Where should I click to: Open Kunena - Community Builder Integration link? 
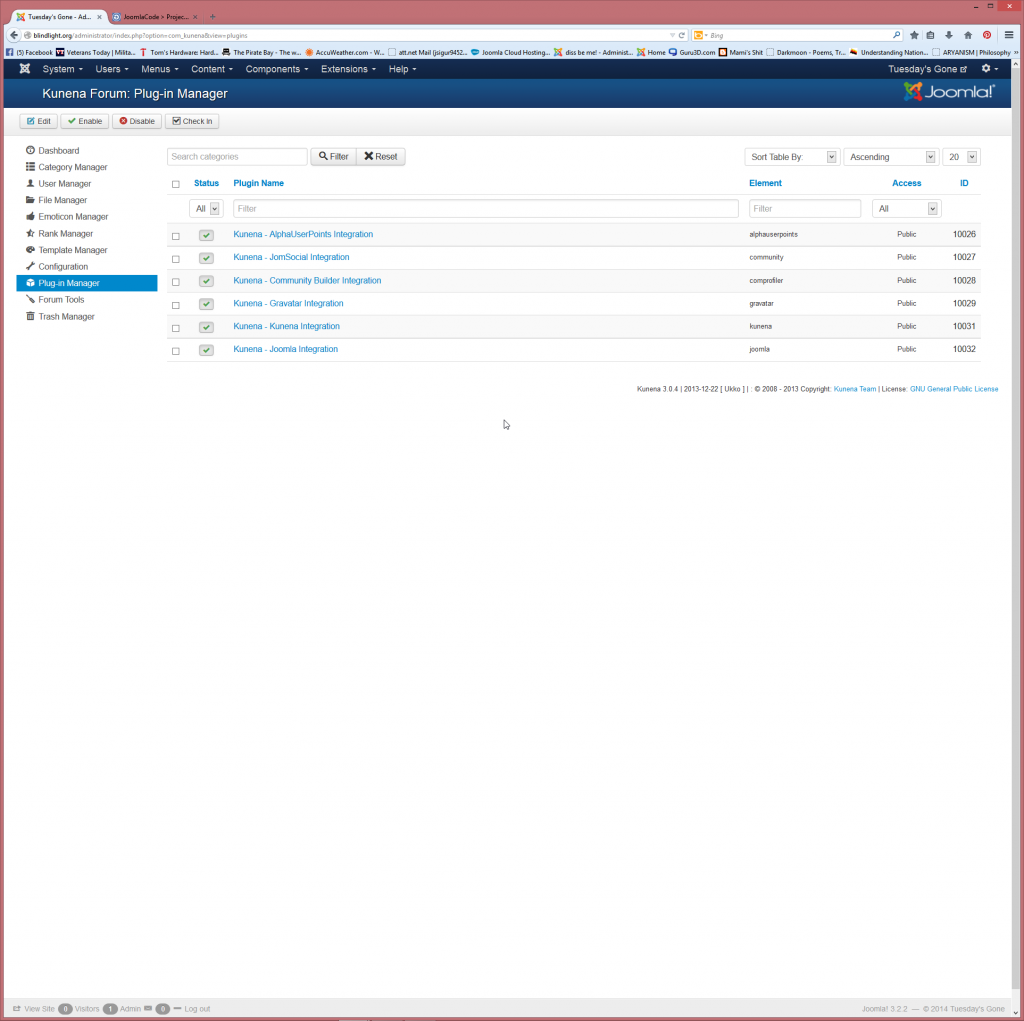[307, 280]
